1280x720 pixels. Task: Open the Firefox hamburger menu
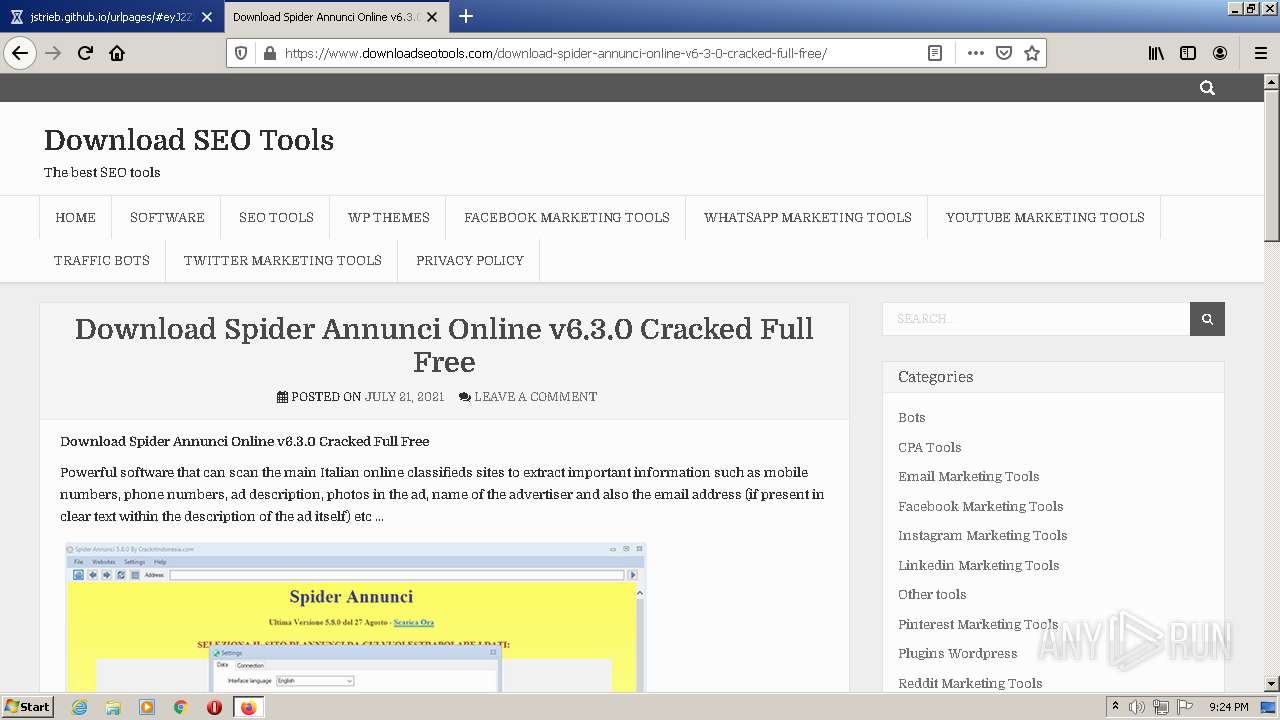point(1261,53)
